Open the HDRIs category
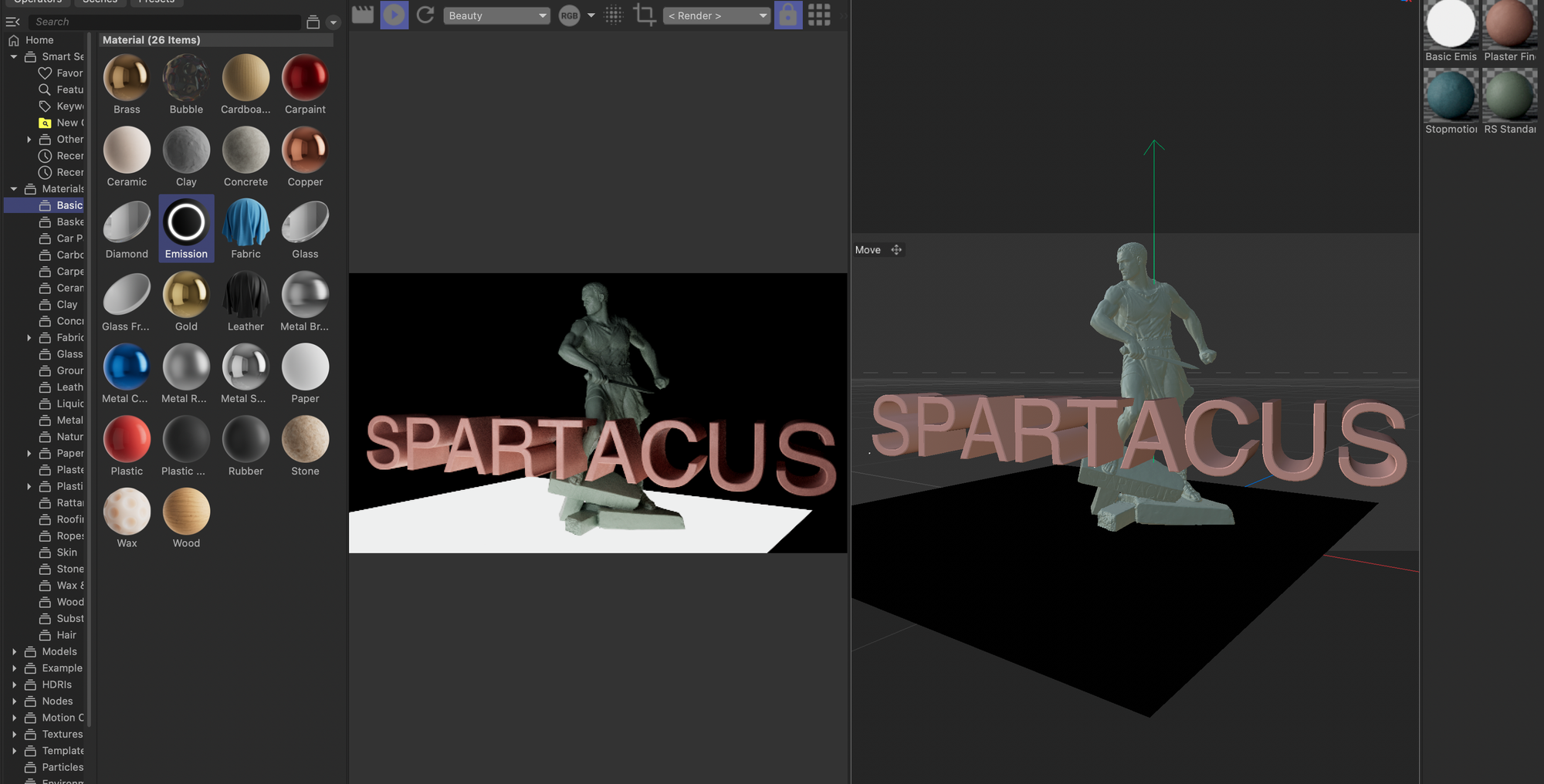The image size is (1544, 784). (x=56, y=684)
